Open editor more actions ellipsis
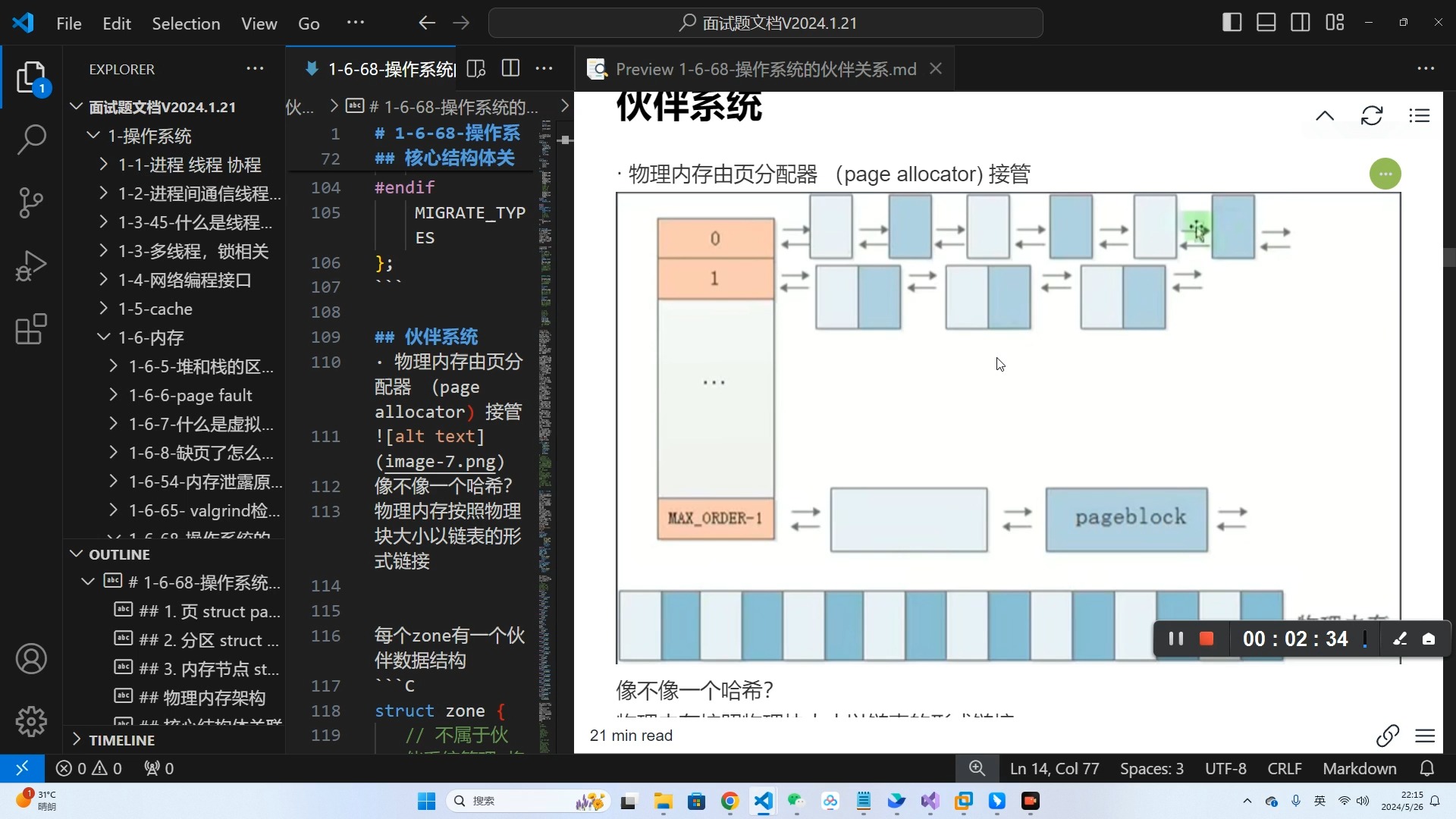 (x=544, y=69)
